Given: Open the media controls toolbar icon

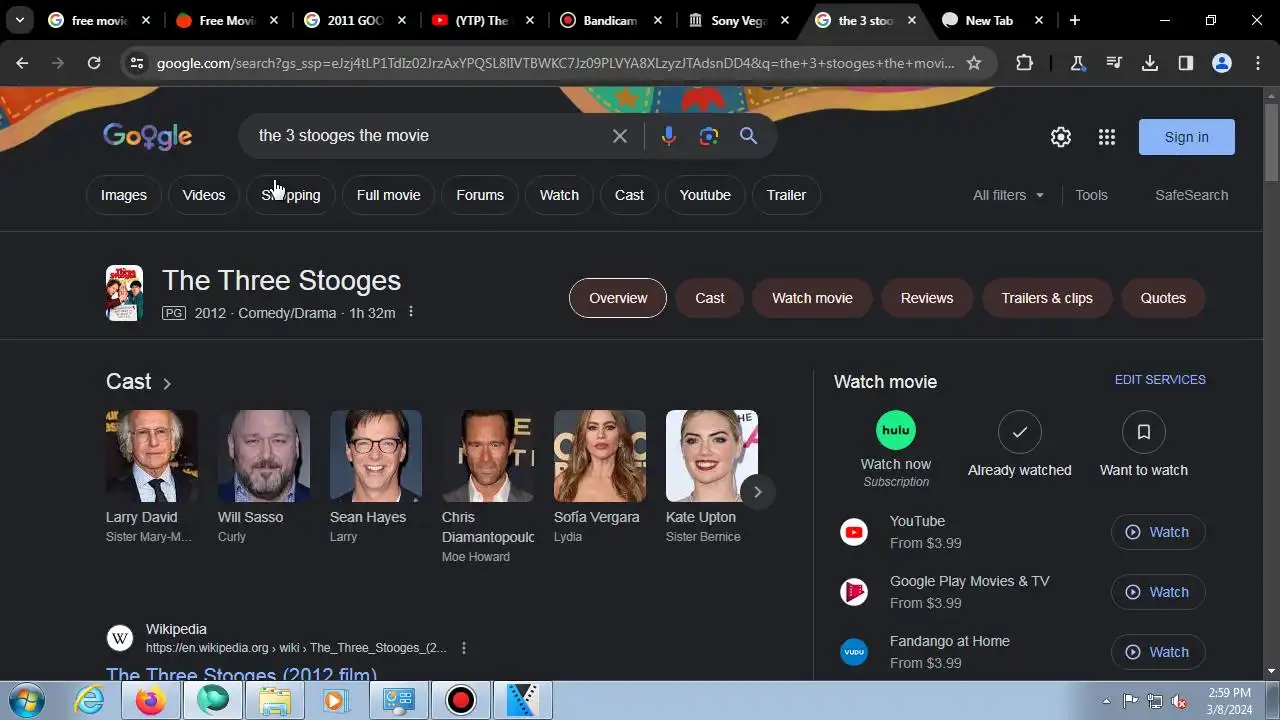Looking at the screenshot, I should pos(1114,63).
